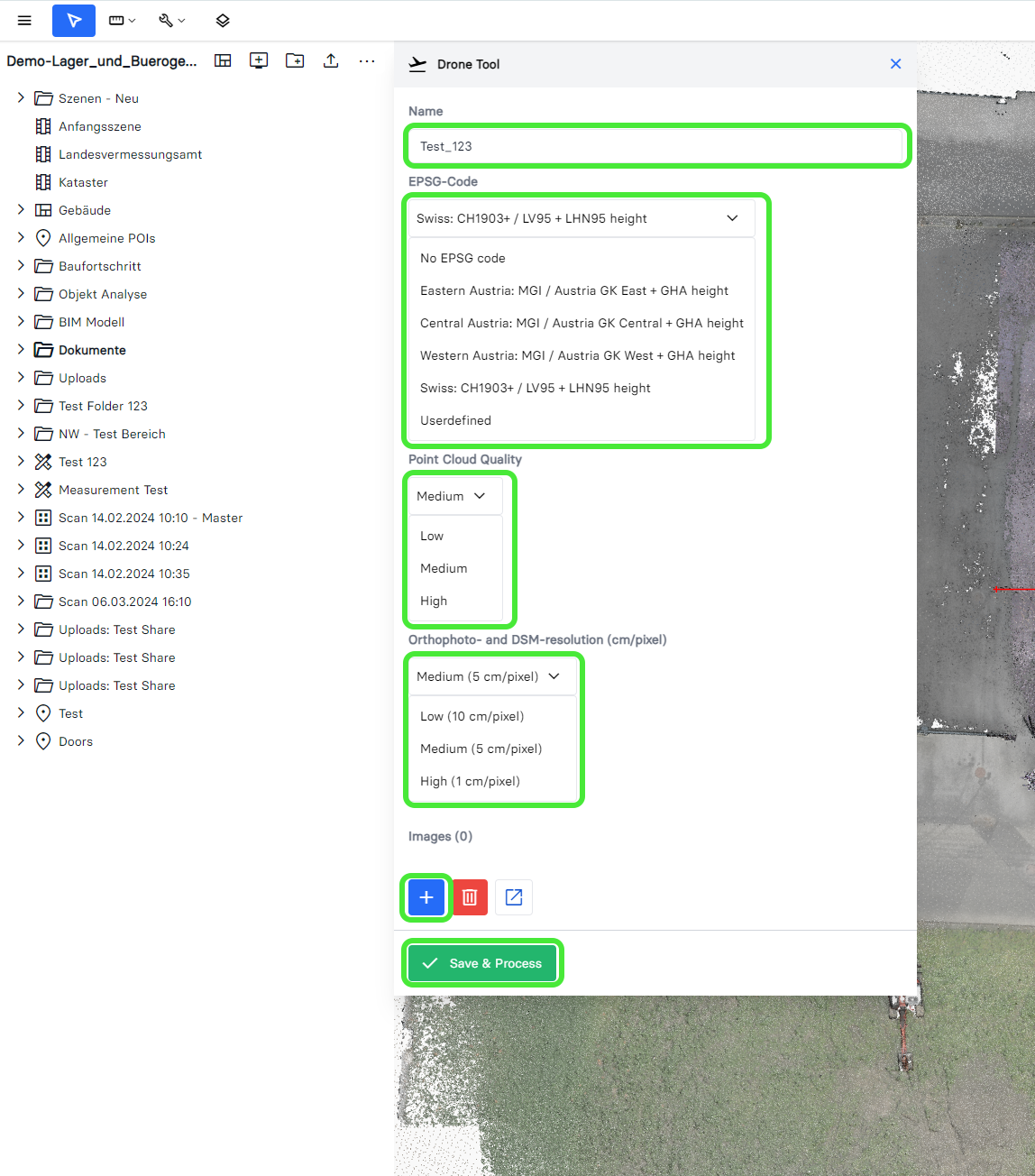Click the Name input field

pos(655,146)
